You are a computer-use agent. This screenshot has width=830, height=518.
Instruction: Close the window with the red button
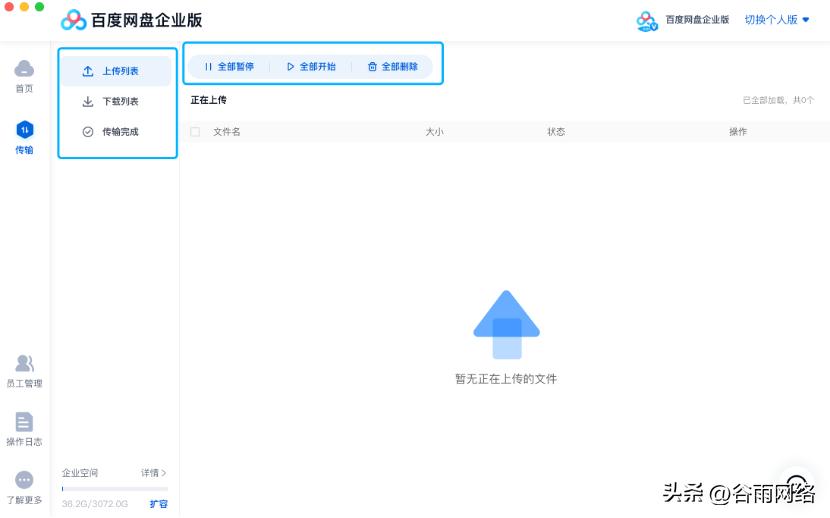coord(9,6)
